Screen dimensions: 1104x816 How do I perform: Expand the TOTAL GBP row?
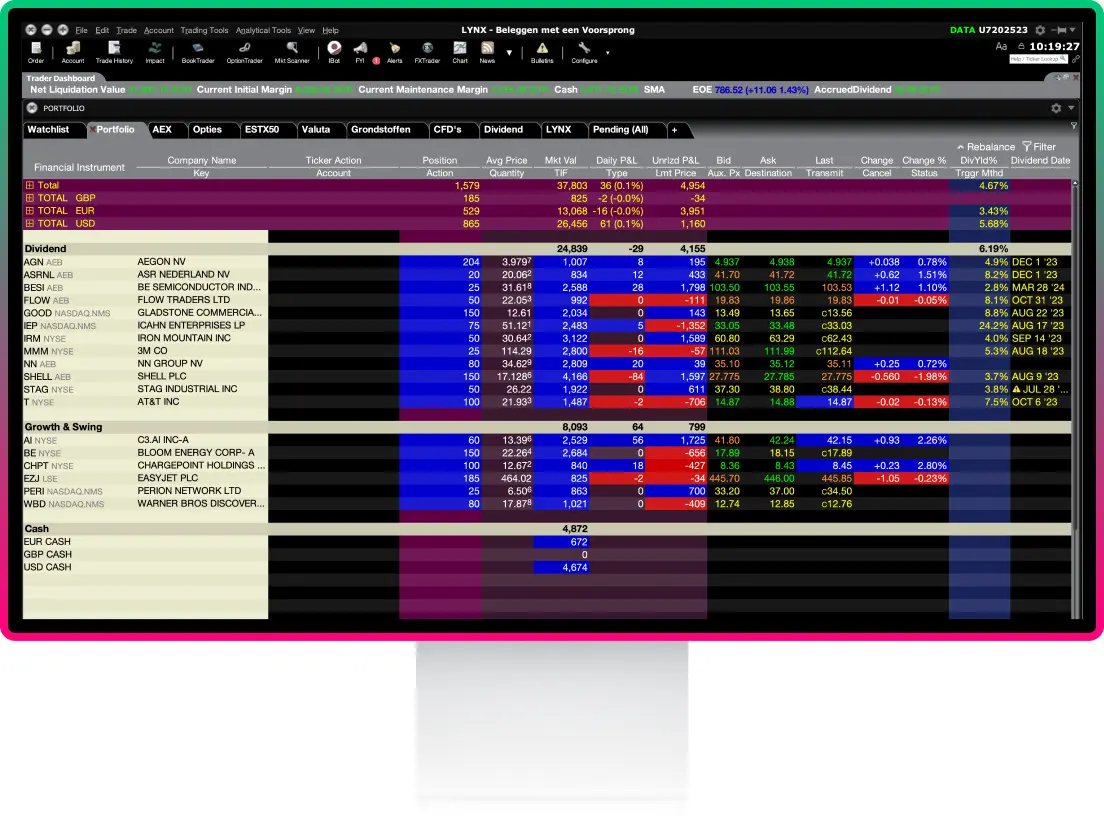[x=30, y=198]
